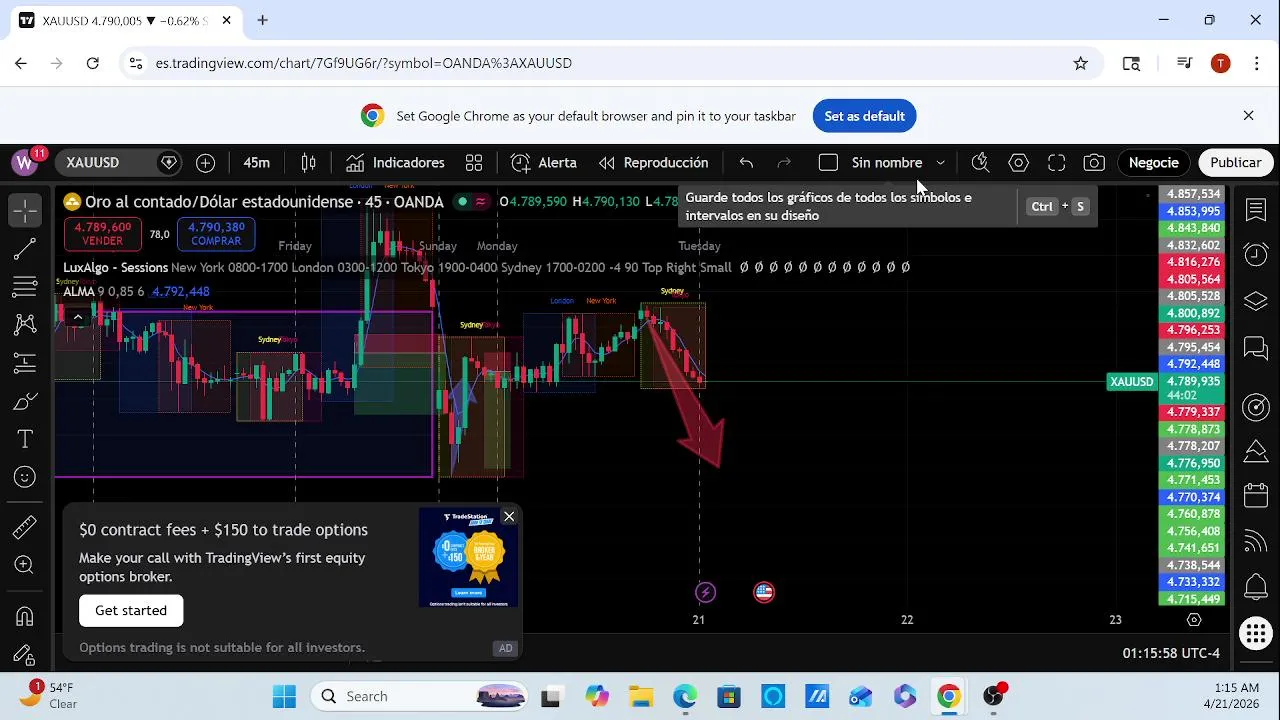Open the alerts clock panel
This screenshot has width=1280, height=720.
click(x=1256, y=255)
